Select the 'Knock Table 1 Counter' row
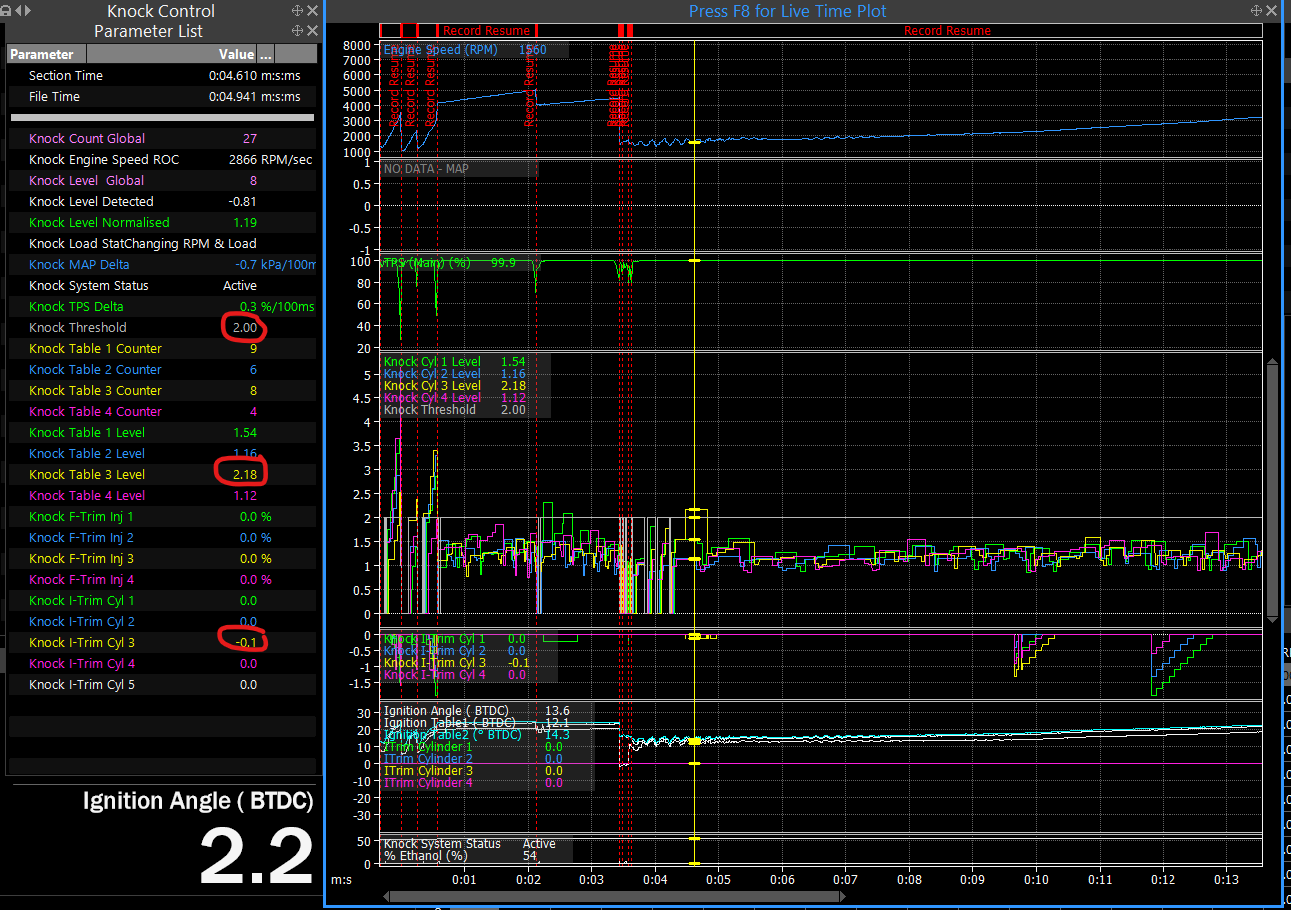 [162, 349]
